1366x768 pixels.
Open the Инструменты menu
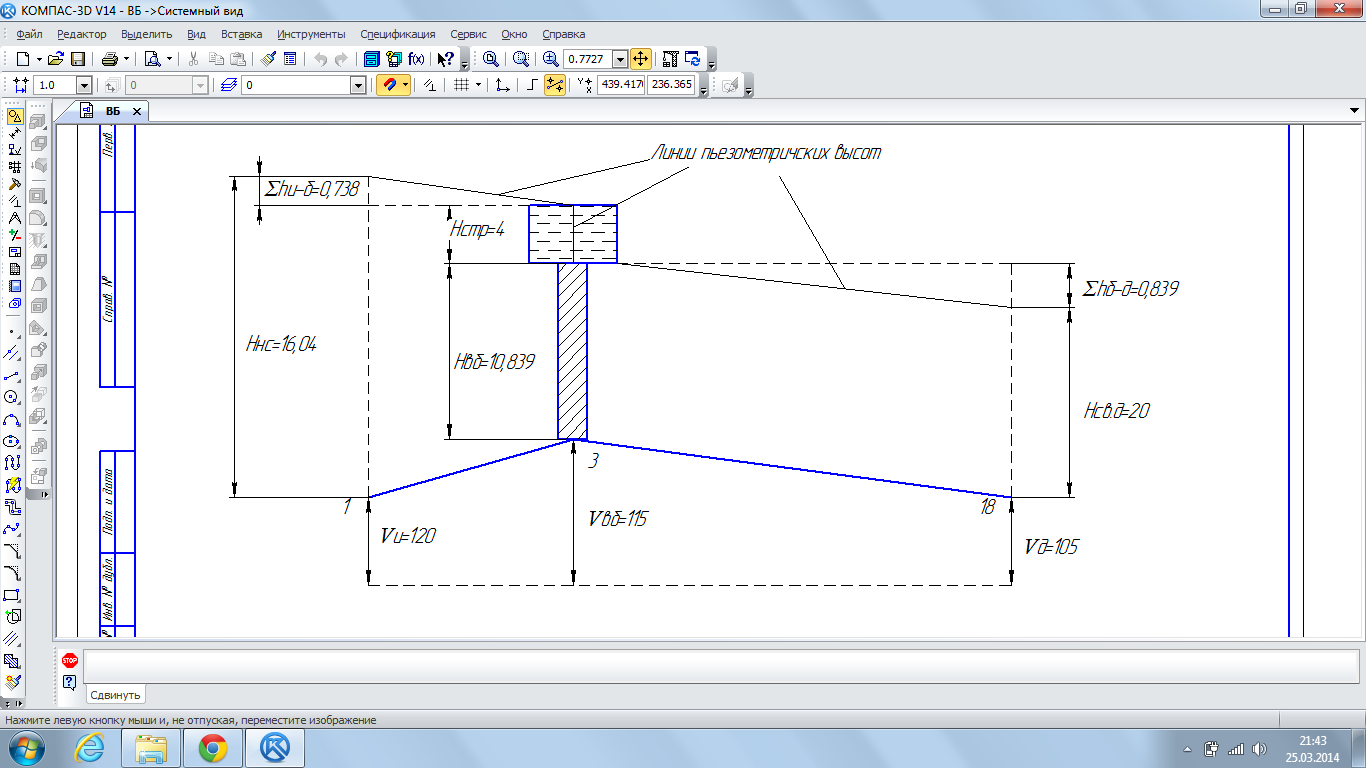[312, 34]
